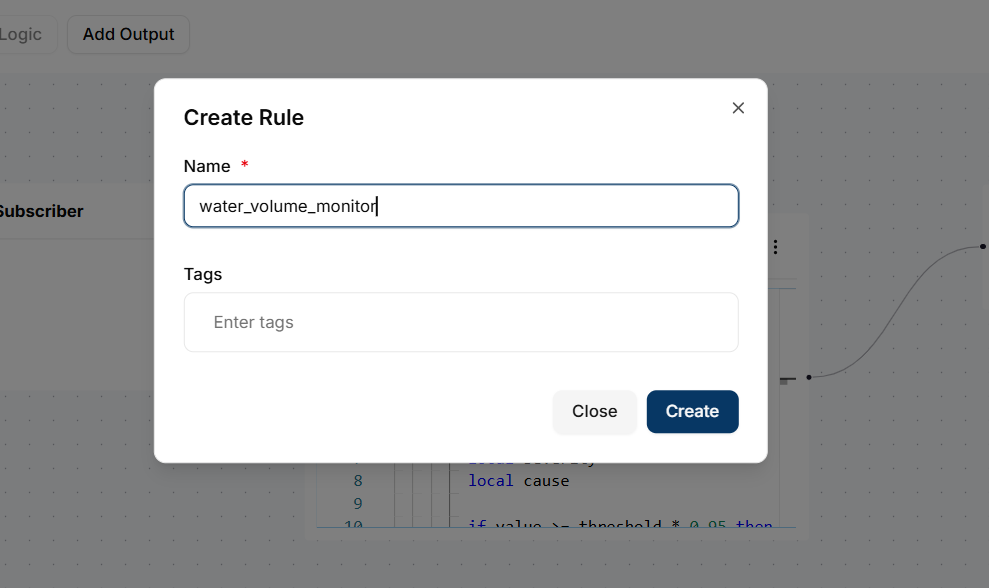The height and width of the screenshot is (588, 989).
Task: Click the Name label above the text field
Action: (x=206, y=166)
